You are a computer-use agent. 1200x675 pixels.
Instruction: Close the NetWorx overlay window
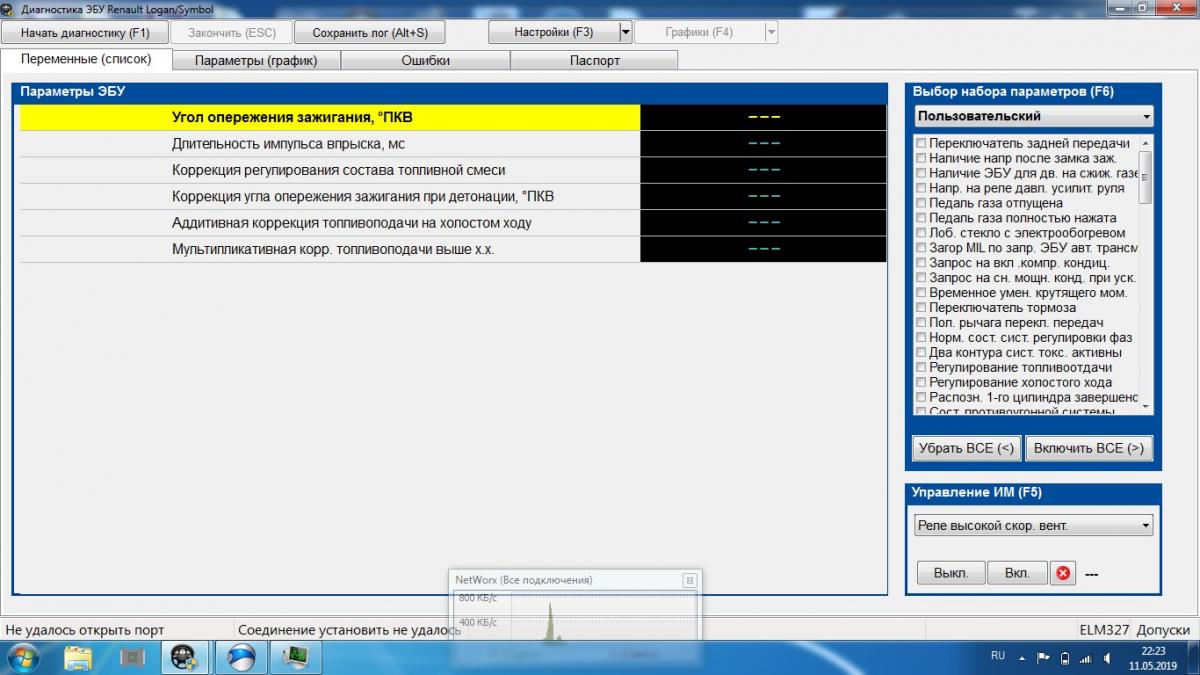tap(689, 580)
